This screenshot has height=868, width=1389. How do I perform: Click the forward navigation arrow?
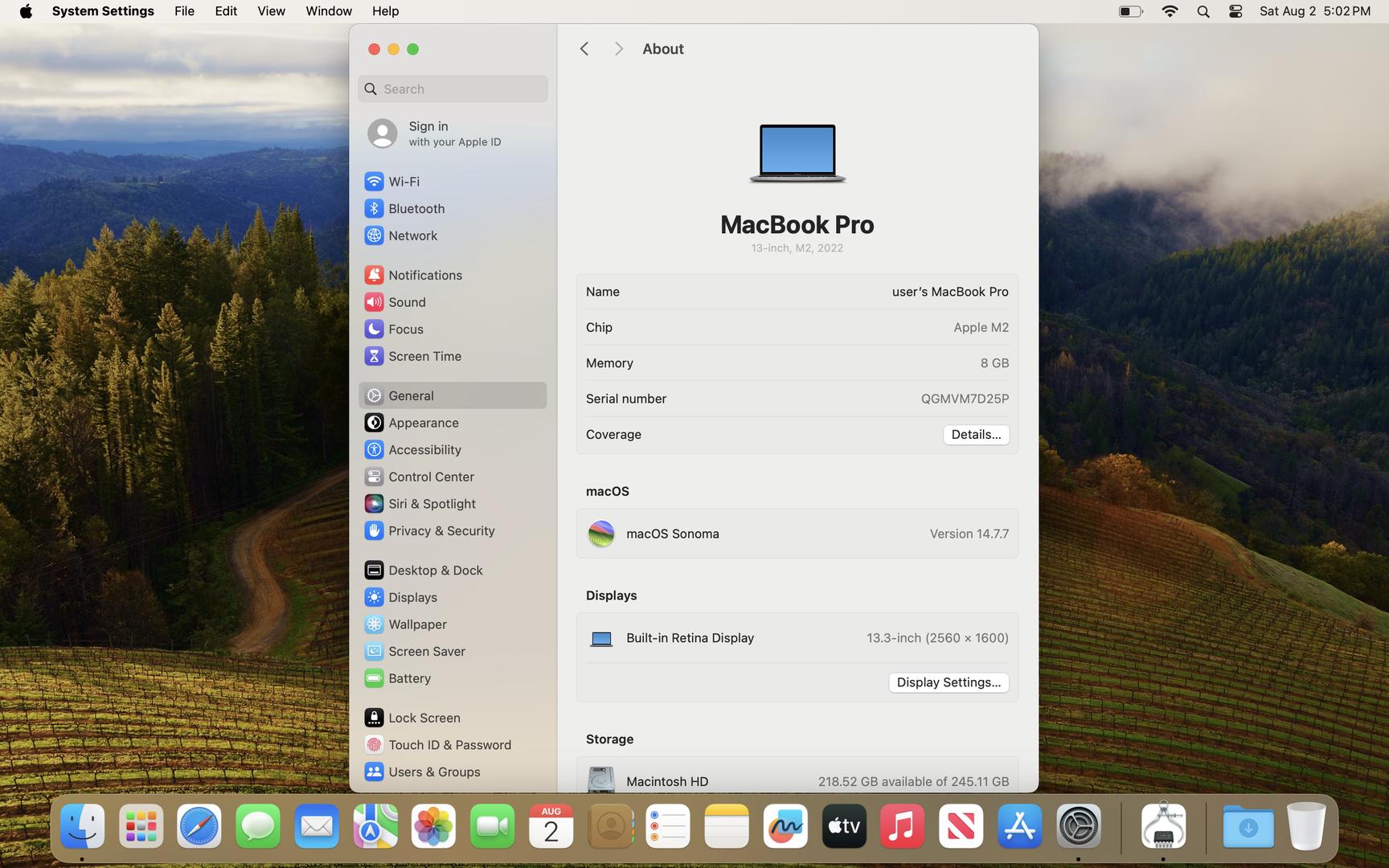click(618, 49)
